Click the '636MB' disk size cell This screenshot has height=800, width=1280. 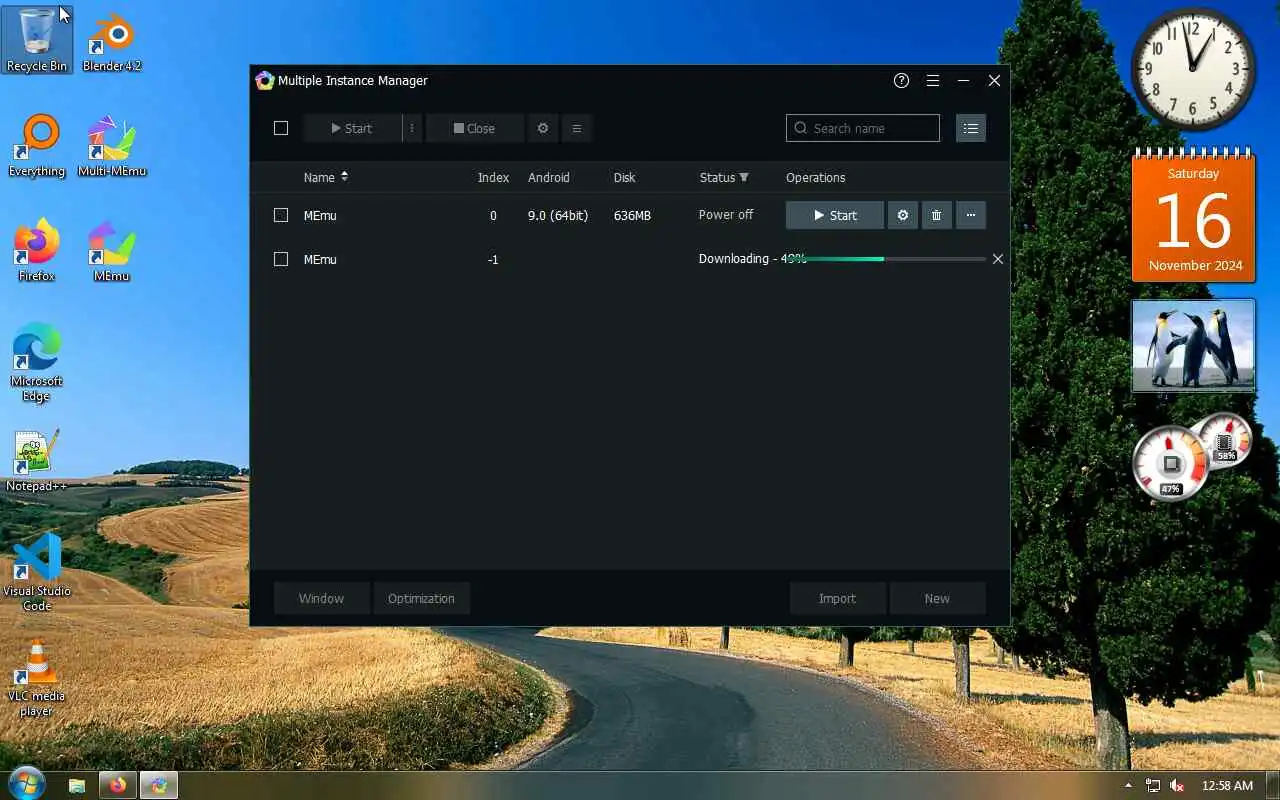[632, 215]
